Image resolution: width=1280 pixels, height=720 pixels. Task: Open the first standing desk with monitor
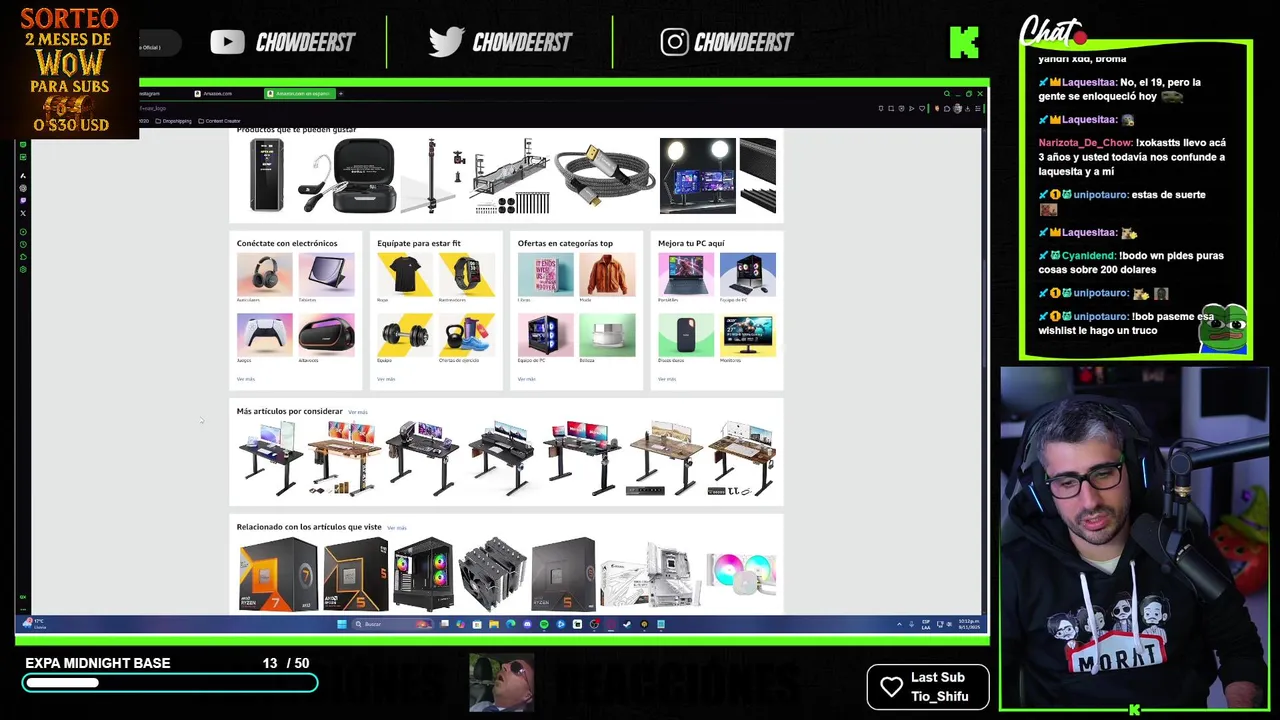tap(270, 458)
